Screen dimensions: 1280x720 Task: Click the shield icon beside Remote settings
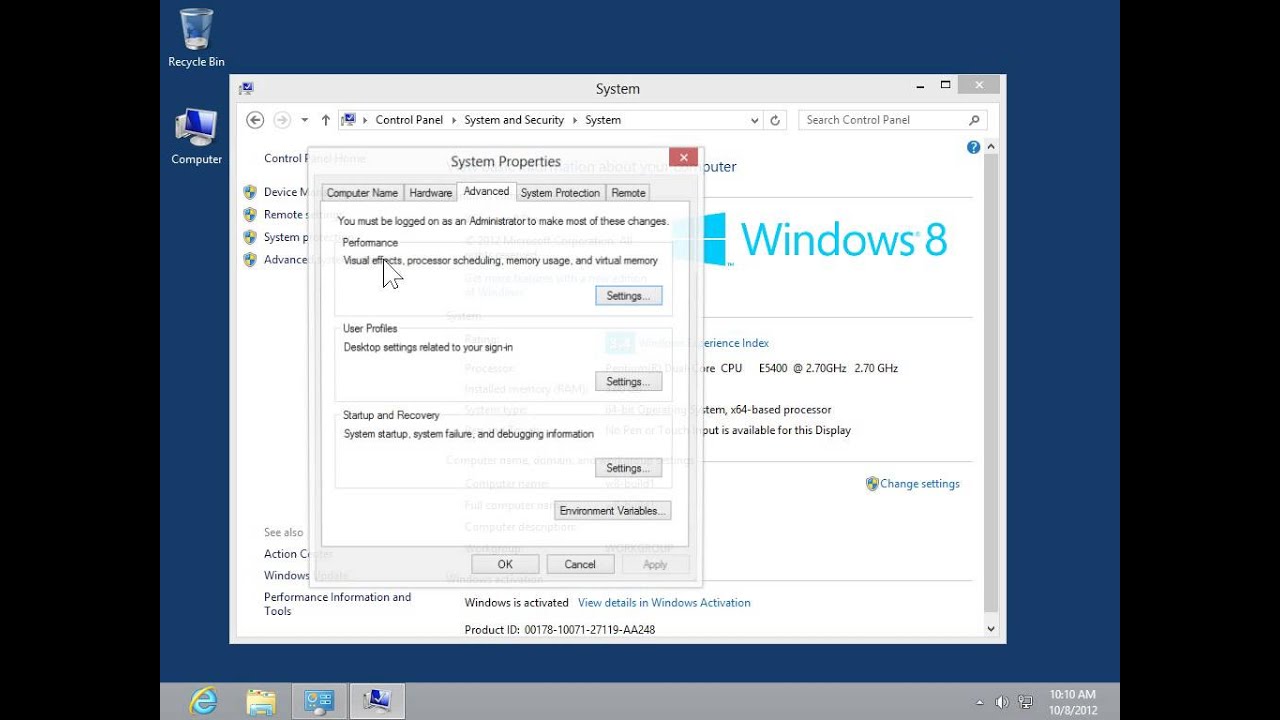pyautogui.click(x=250, y=214)
